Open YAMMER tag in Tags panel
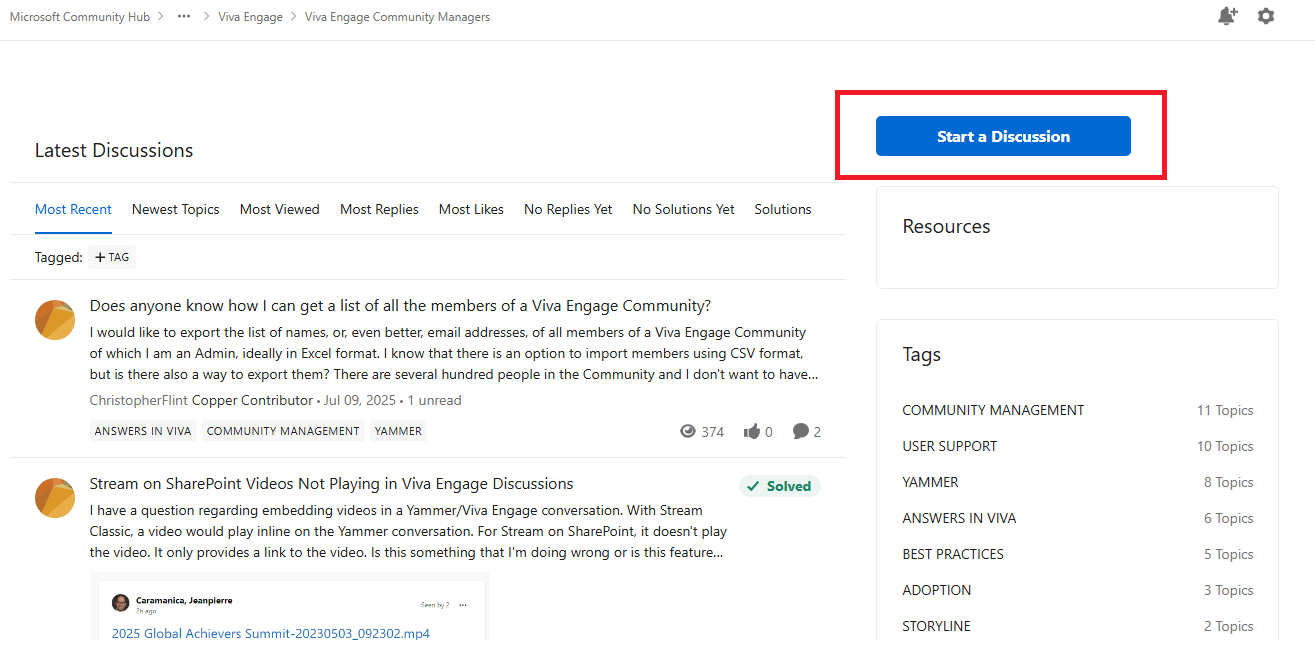Screen dimensions: 1315x648 (930, 482)
